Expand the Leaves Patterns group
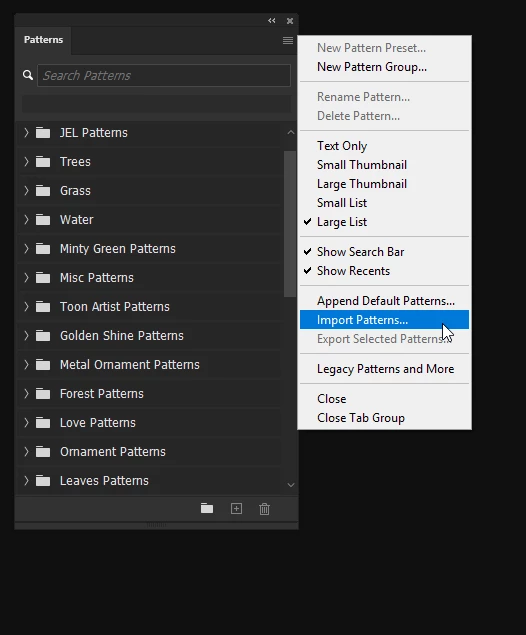Viewport: 526px width, 635px height. coord(26,481)
